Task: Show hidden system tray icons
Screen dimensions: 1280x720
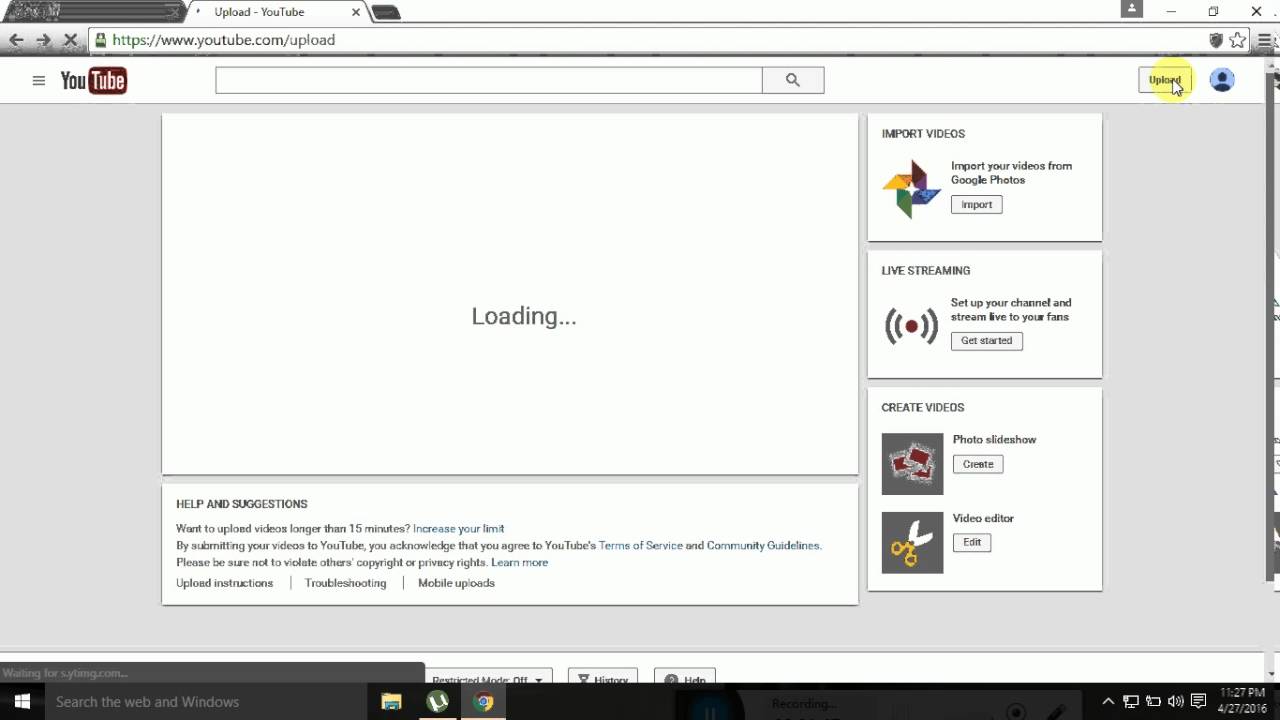Action: click(1108, 702)
